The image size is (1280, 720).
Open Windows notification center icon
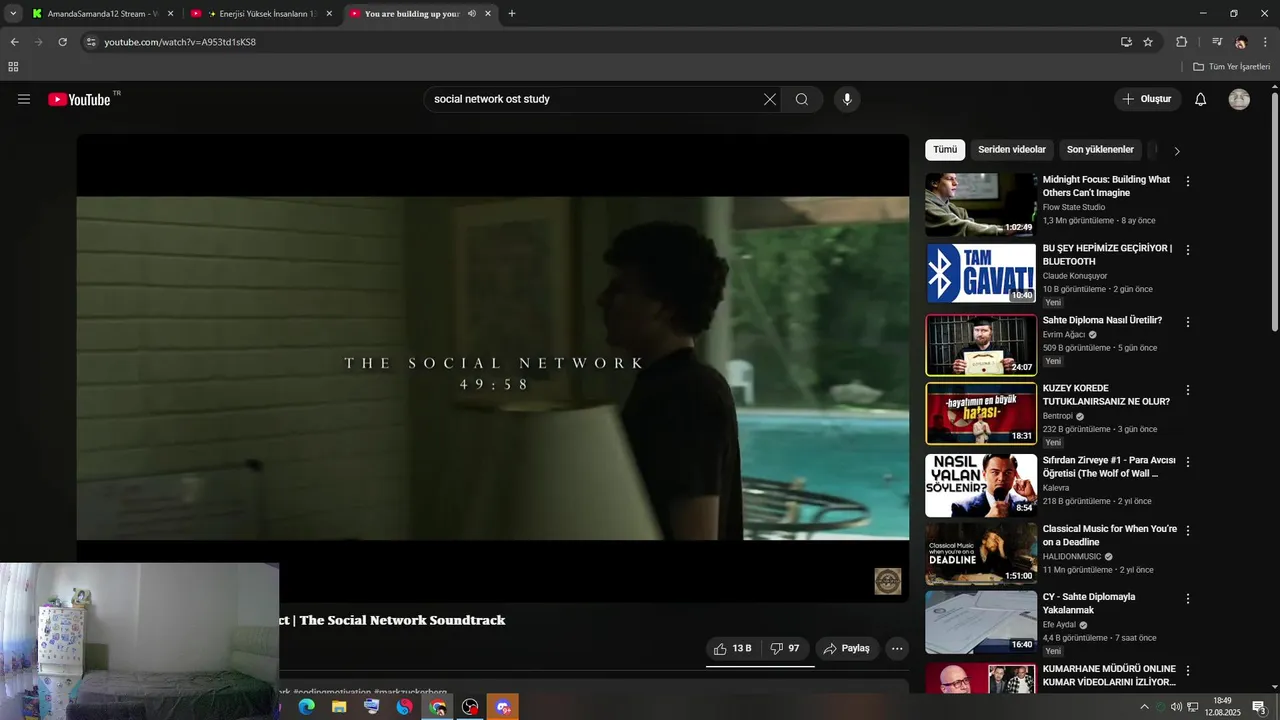tap(1260, 707)
